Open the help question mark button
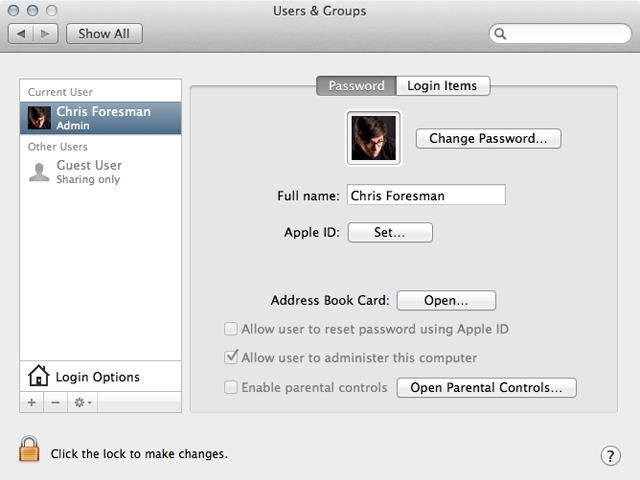This screenshot has width=640, height=480. point(610,456)
